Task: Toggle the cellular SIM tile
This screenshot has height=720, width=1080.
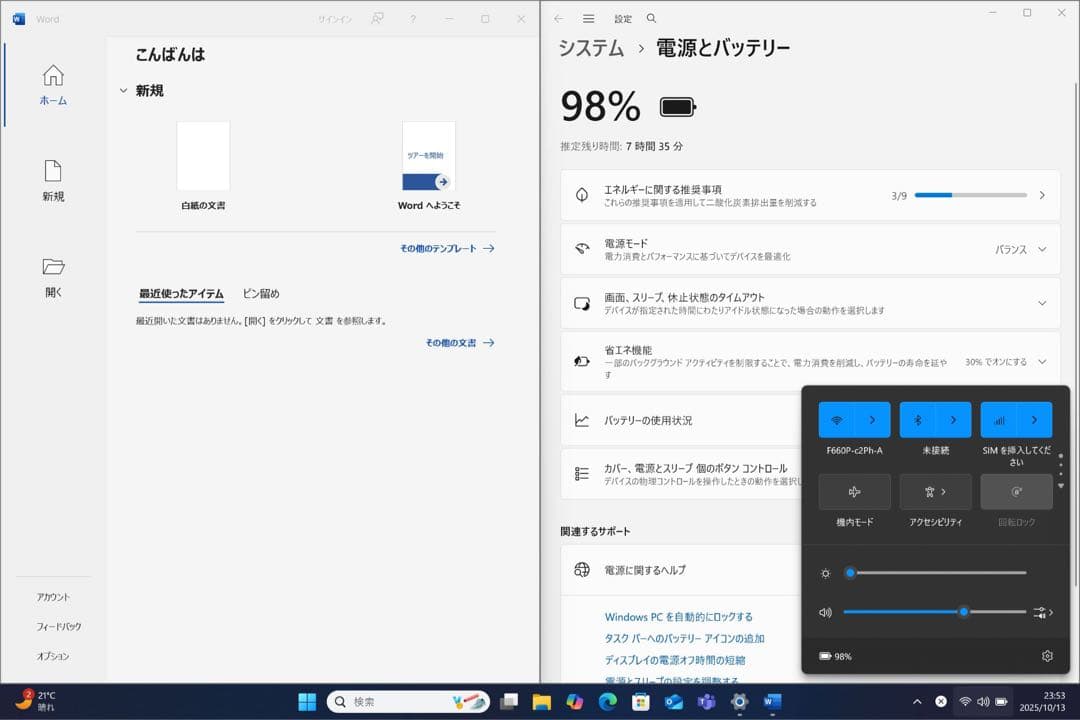Action: [x=999, y=420]
